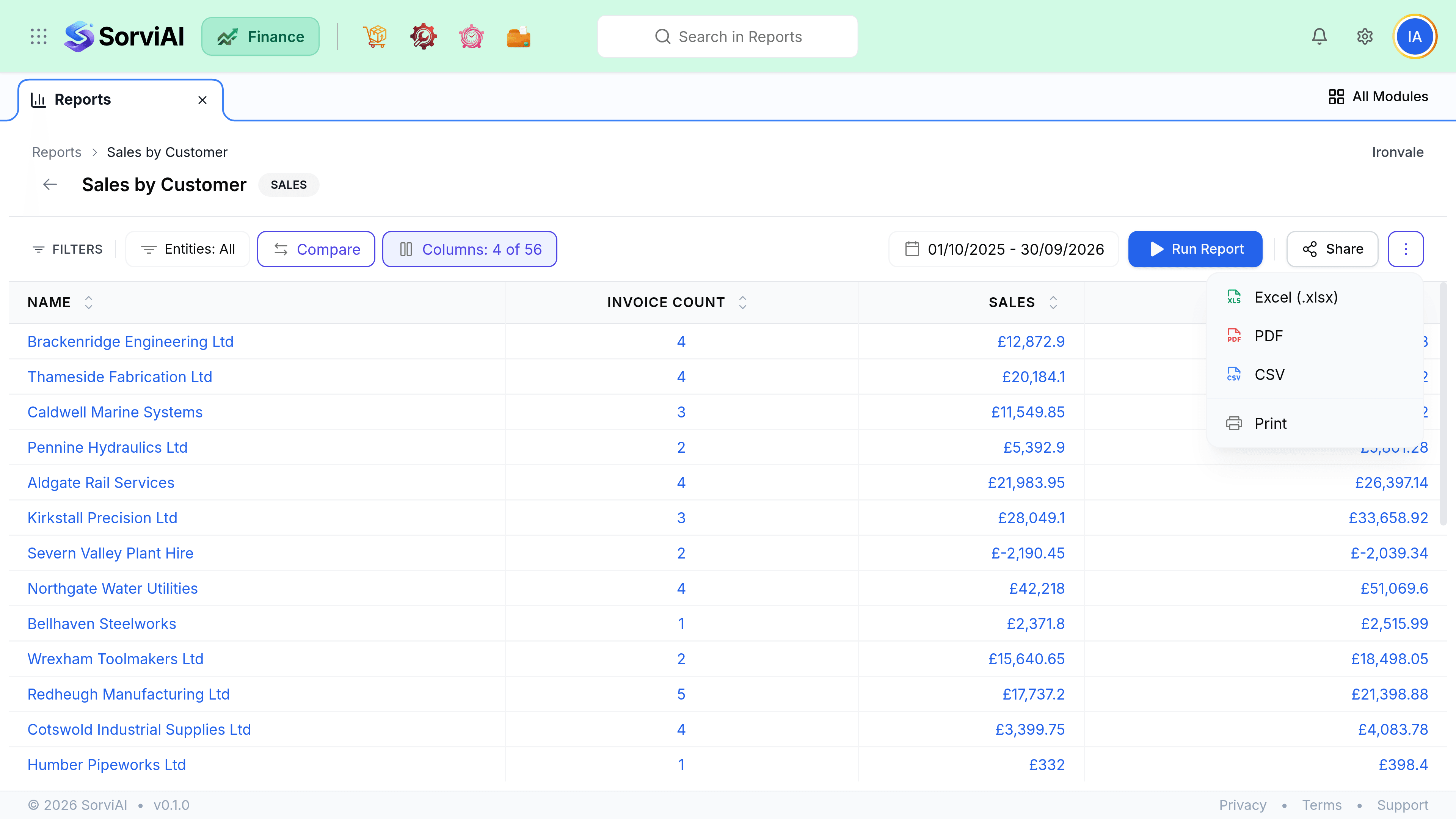Open Thameside Fabrication Ltd customer

[120, 377]
